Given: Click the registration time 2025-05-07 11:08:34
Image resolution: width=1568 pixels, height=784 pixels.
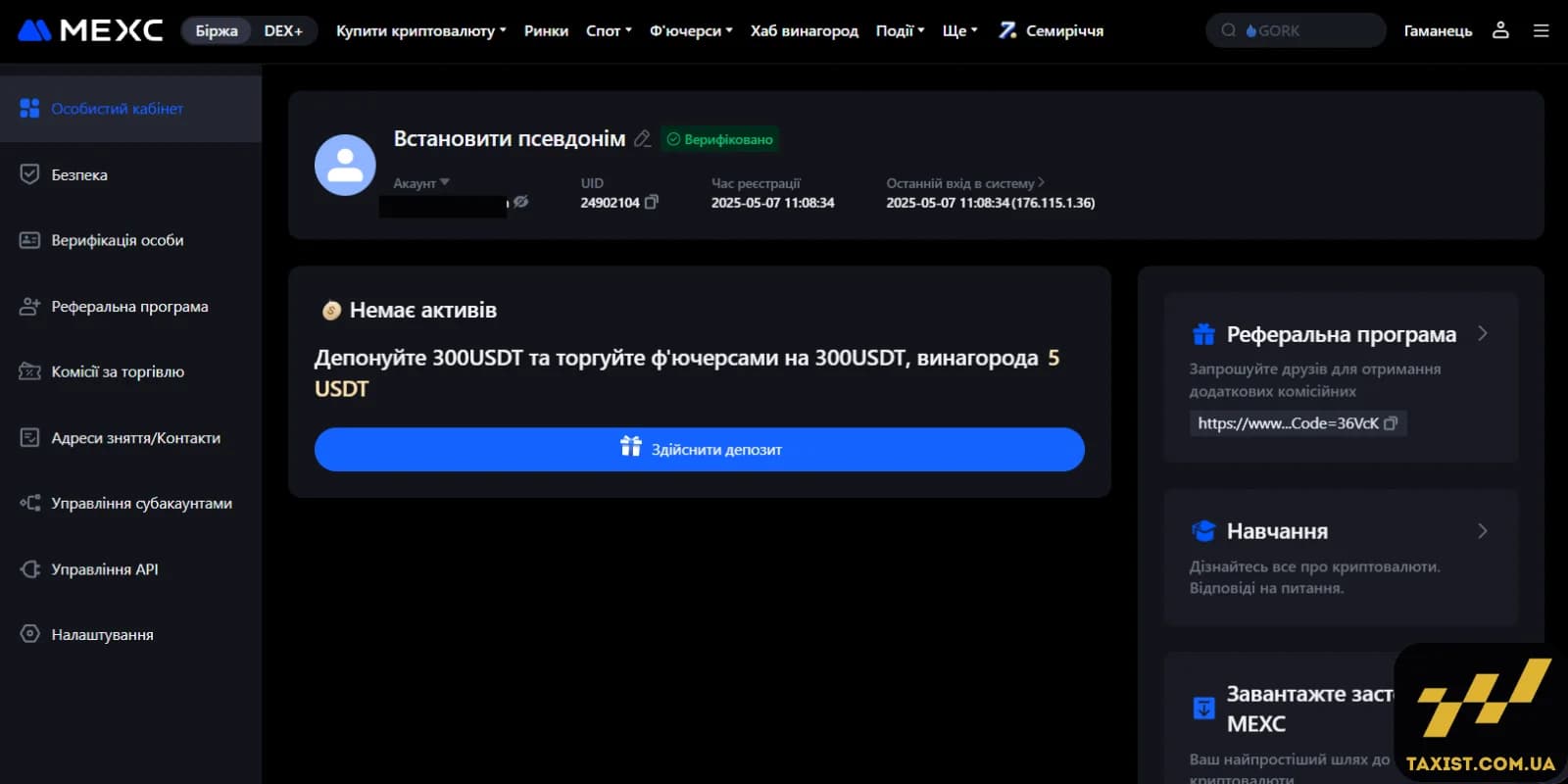Looking at the screenshot, I should (772, 202).
